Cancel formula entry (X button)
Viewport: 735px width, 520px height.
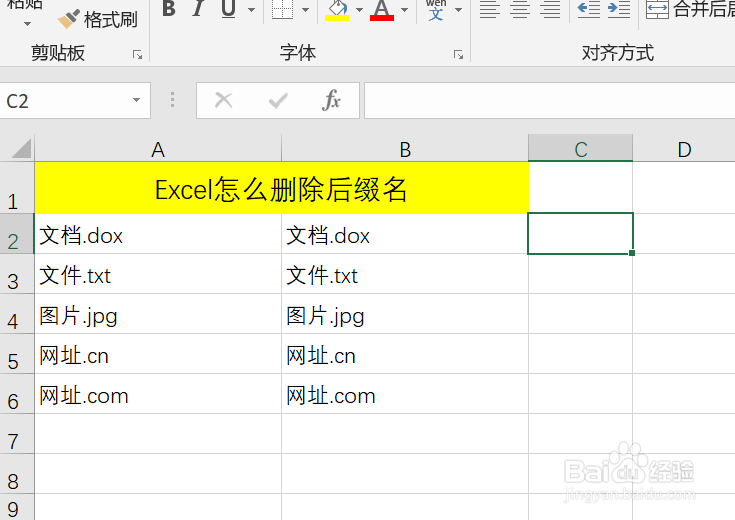224,100
